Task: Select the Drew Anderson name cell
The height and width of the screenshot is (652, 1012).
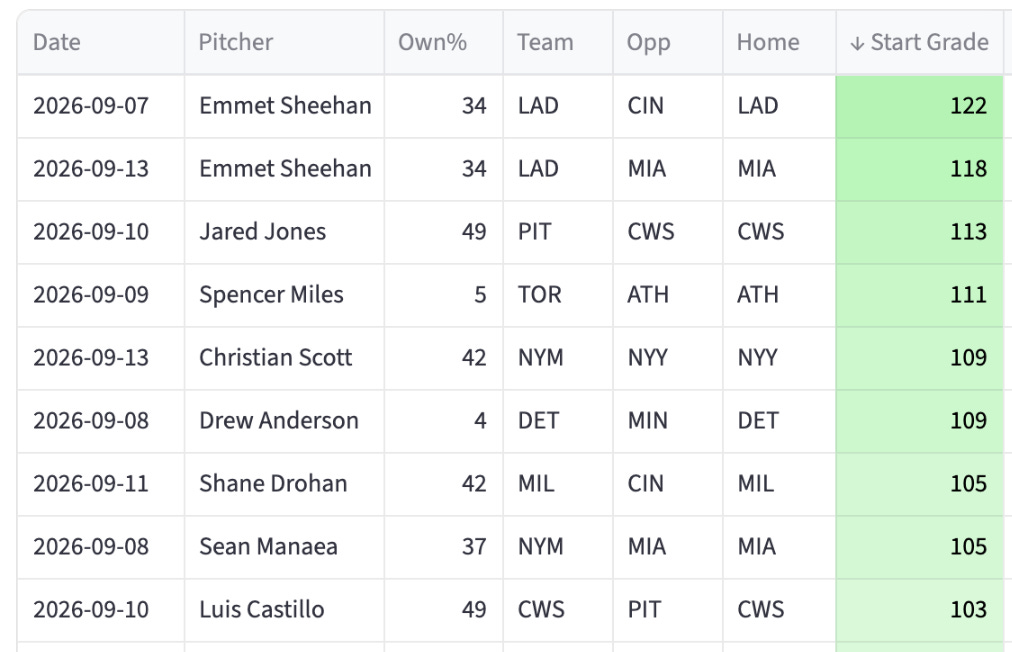Action: (284, 421)
